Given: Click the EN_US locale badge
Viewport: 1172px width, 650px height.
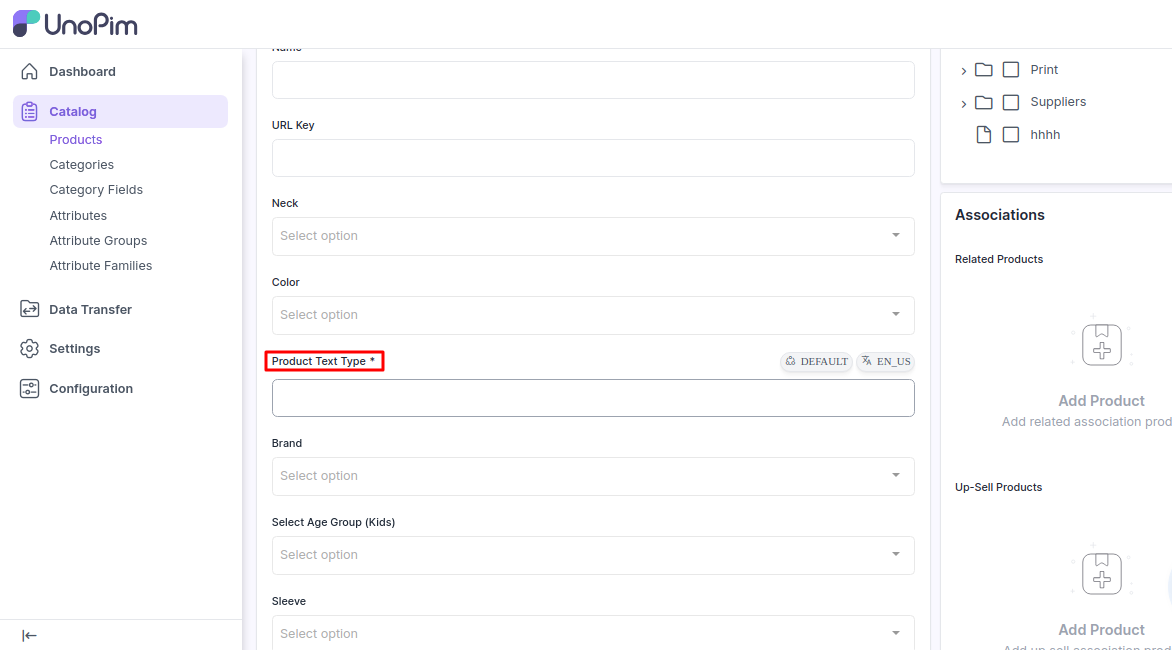Looking at the screenshot, I should (x=886, y=362).
